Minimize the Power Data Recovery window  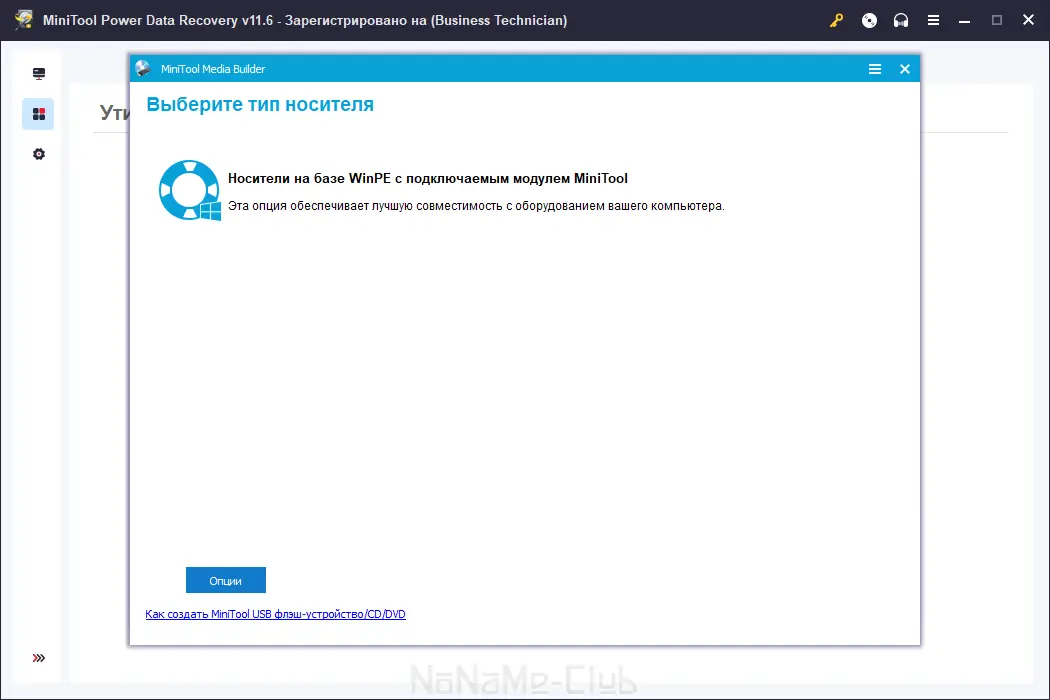964,21
